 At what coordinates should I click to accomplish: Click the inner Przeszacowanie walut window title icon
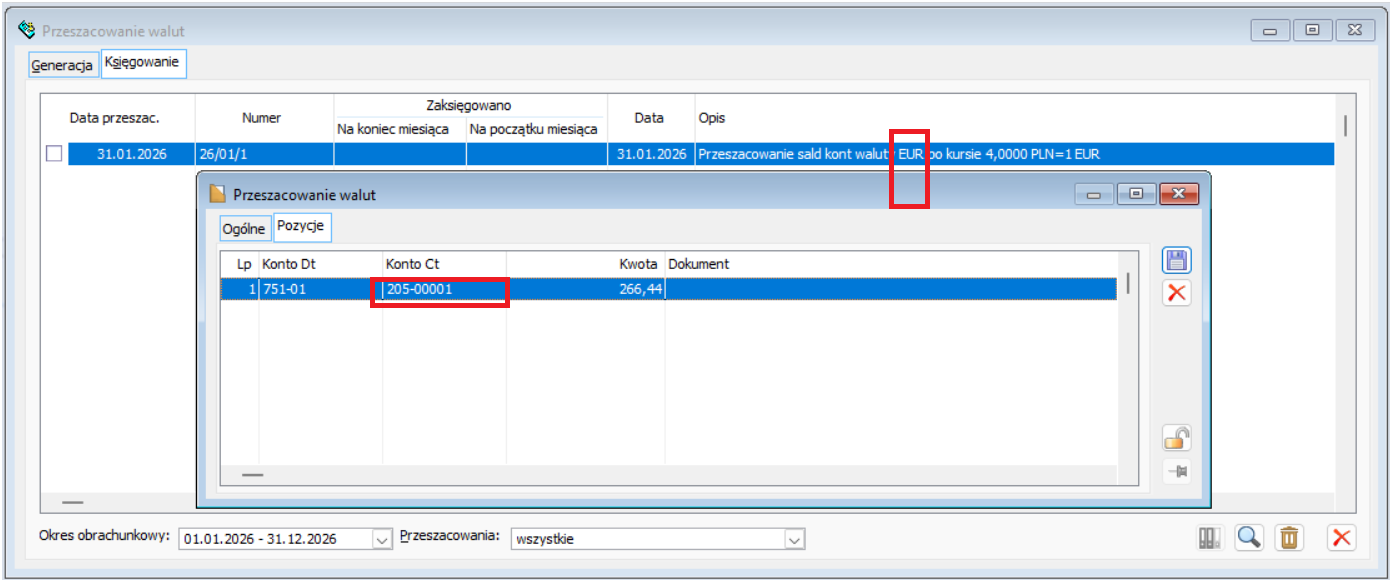[217, 194]
